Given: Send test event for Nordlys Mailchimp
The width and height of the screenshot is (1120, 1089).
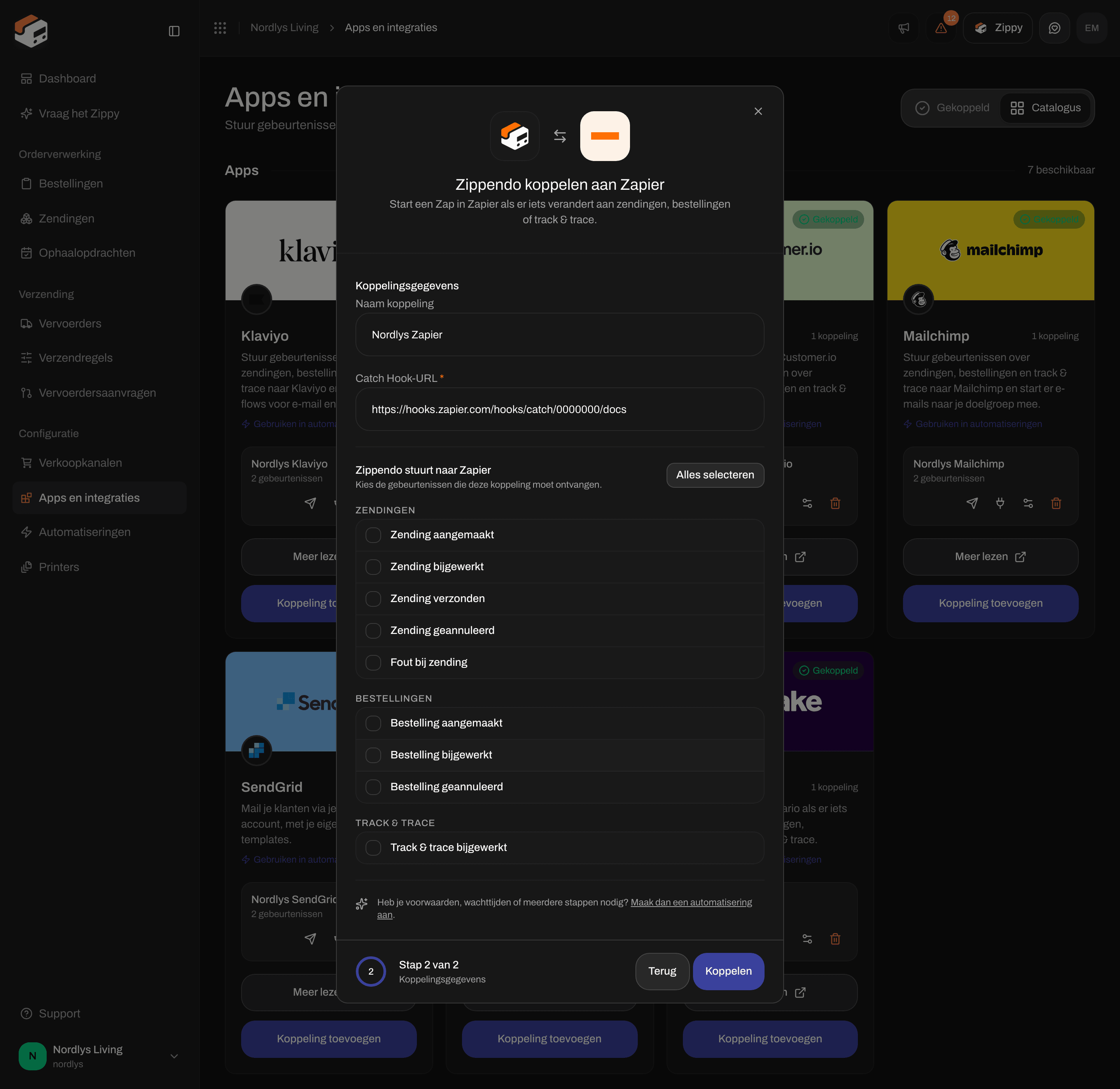Looking at the screenshot, I should coord(972,503).
